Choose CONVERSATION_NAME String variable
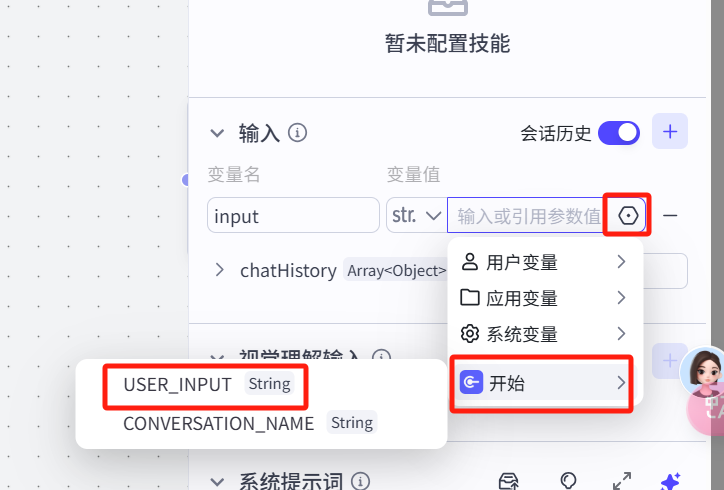The width and height of the screenshot is (724, 490). tap(250, 423)
